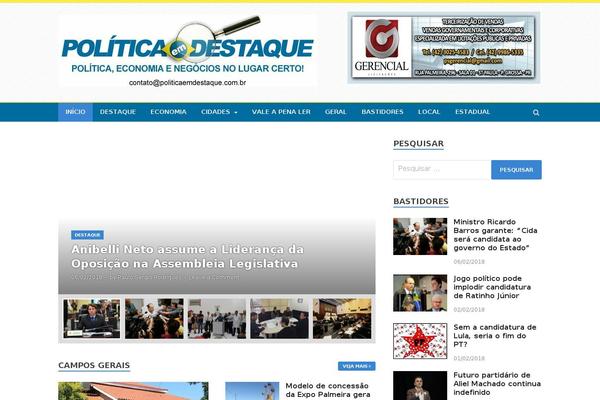This screenshot has height=400, width=600.
Task: Open the CAMPOS GERAIS section heading
Action: point(94,366)
